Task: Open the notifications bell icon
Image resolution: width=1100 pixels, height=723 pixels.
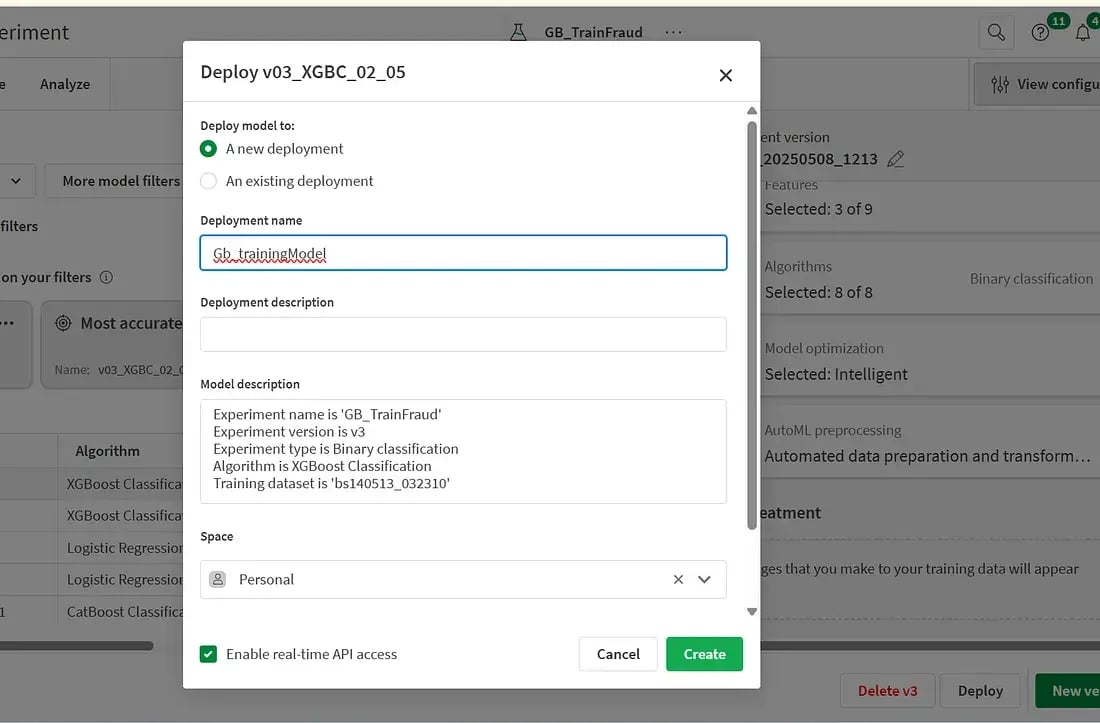Action: 1083,33
